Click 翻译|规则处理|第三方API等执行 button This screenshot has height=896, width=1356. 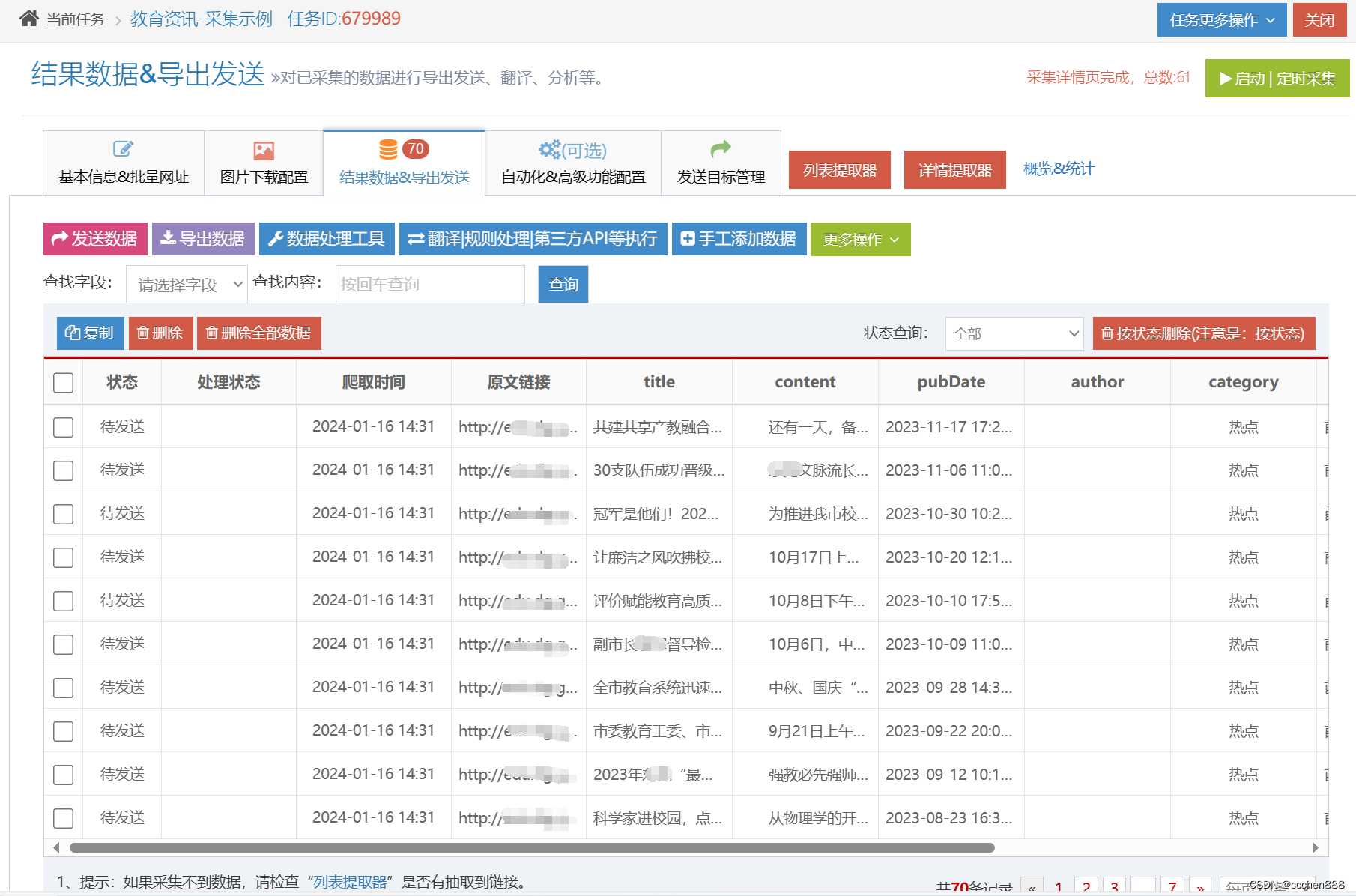point(533,239)
